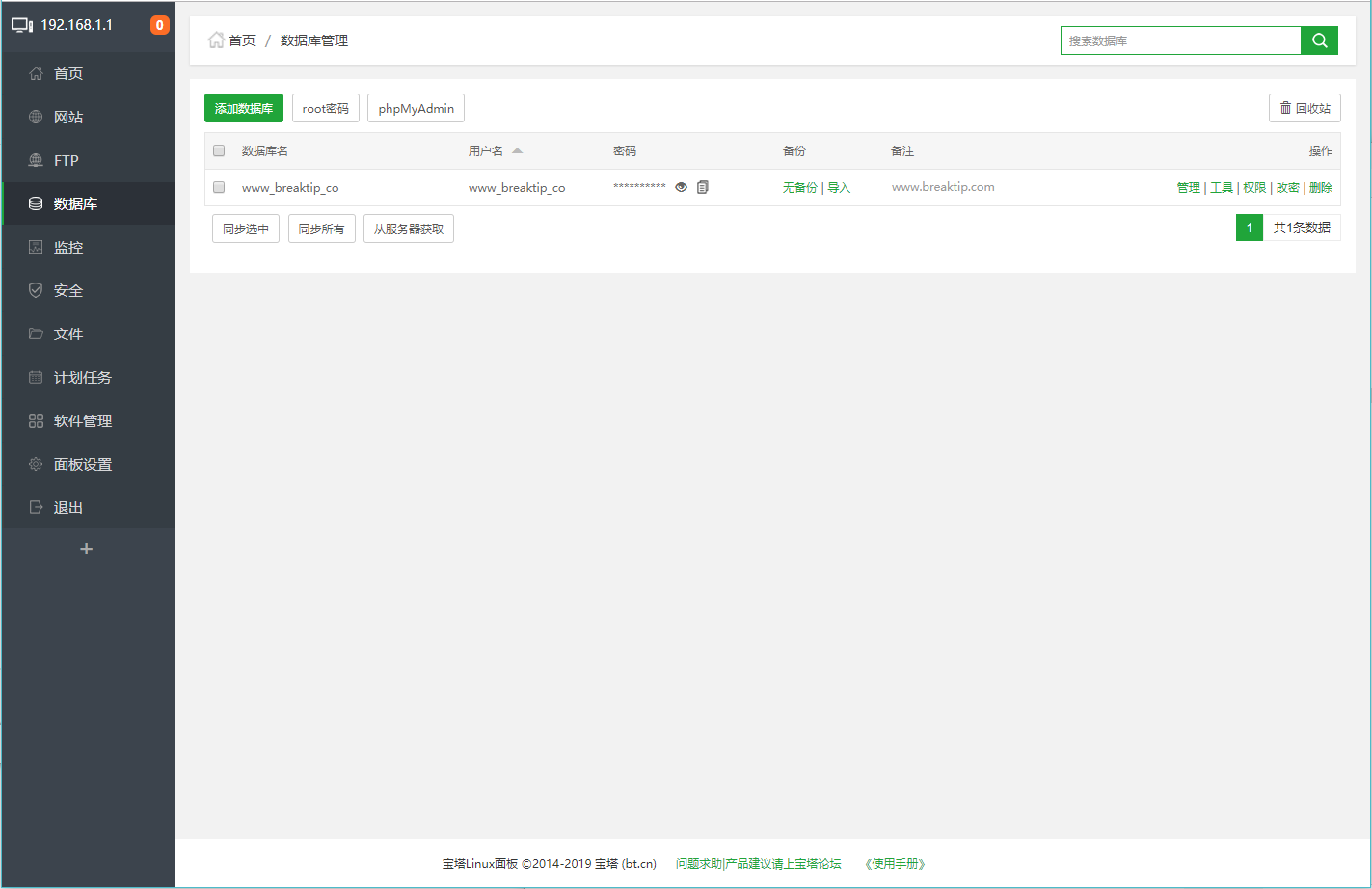Image resolution: width=1372 pixels, height=889 pixels.
Task: Open 面板设置 gear settings in sidebar
Action: 37,464
